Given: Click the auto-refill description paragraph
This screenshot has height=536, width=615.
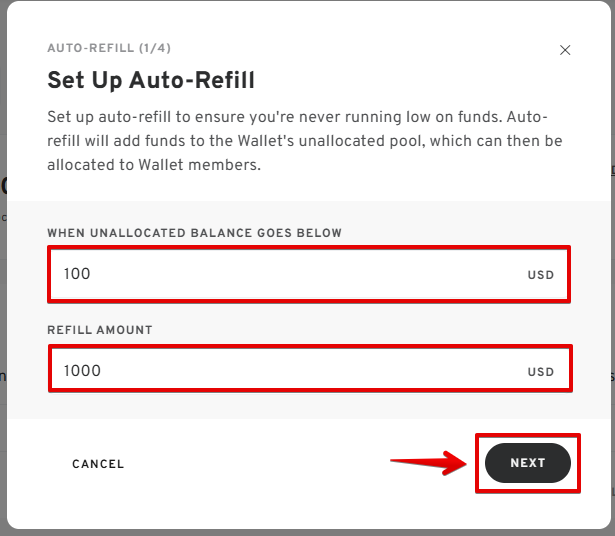Looking at the screenshot, I should click(305, 141).
